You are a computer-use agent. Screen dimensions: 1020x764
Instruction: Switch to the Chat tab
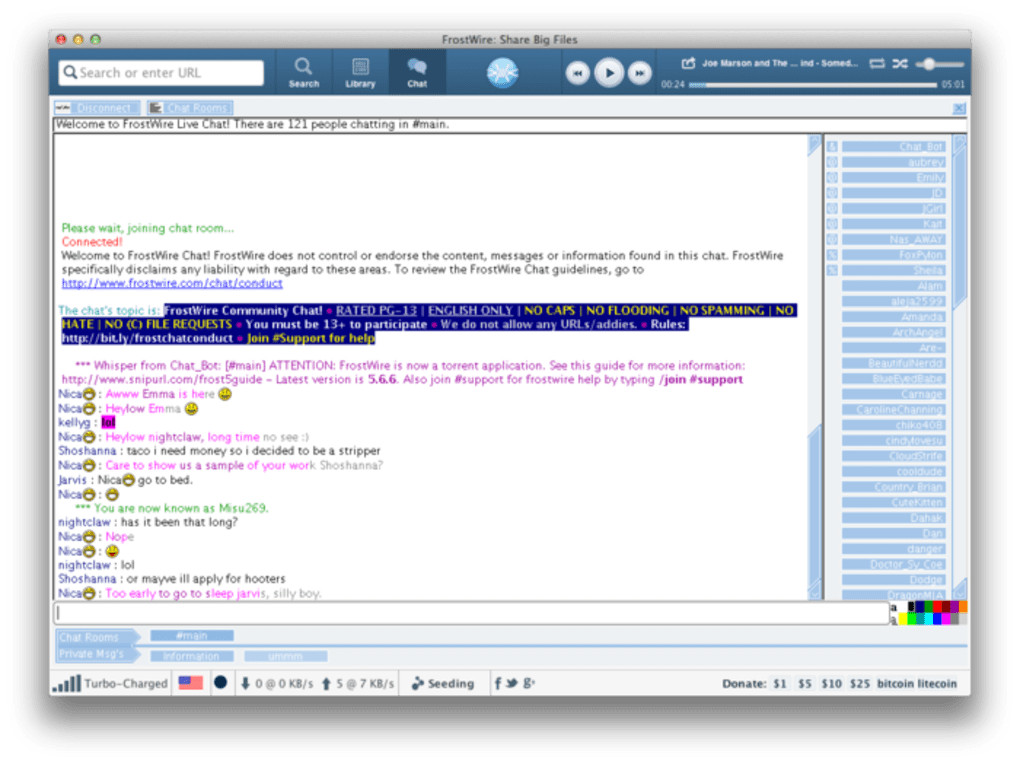point(417,72)
